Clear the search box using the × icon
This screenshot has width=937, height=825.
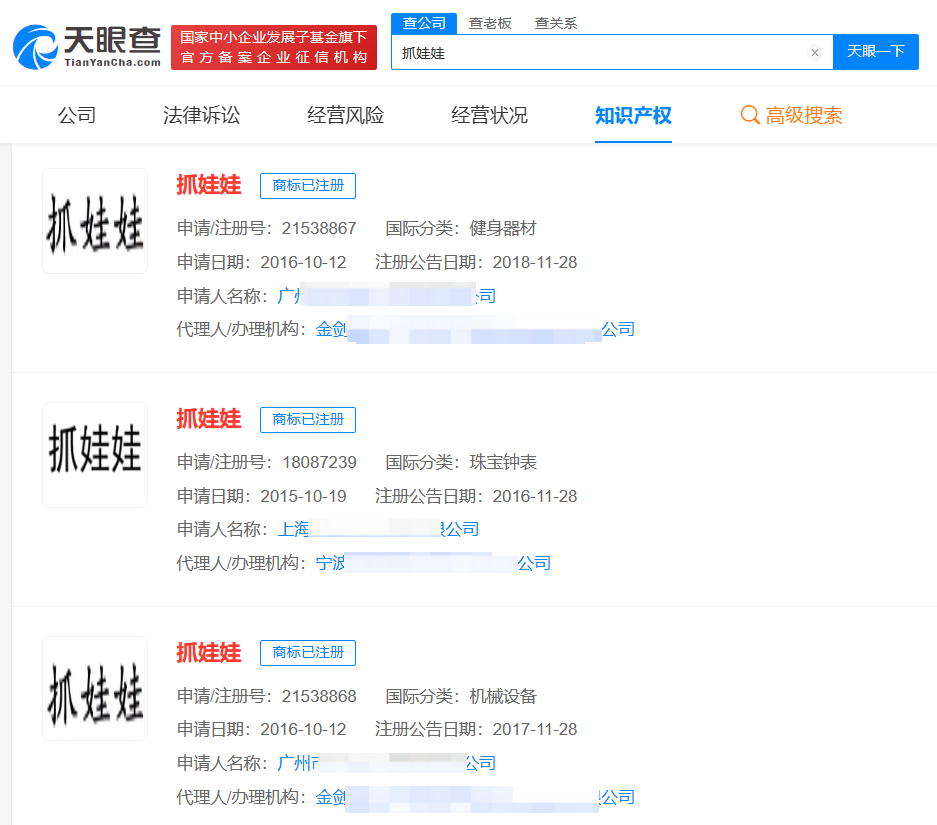(815, 52)
